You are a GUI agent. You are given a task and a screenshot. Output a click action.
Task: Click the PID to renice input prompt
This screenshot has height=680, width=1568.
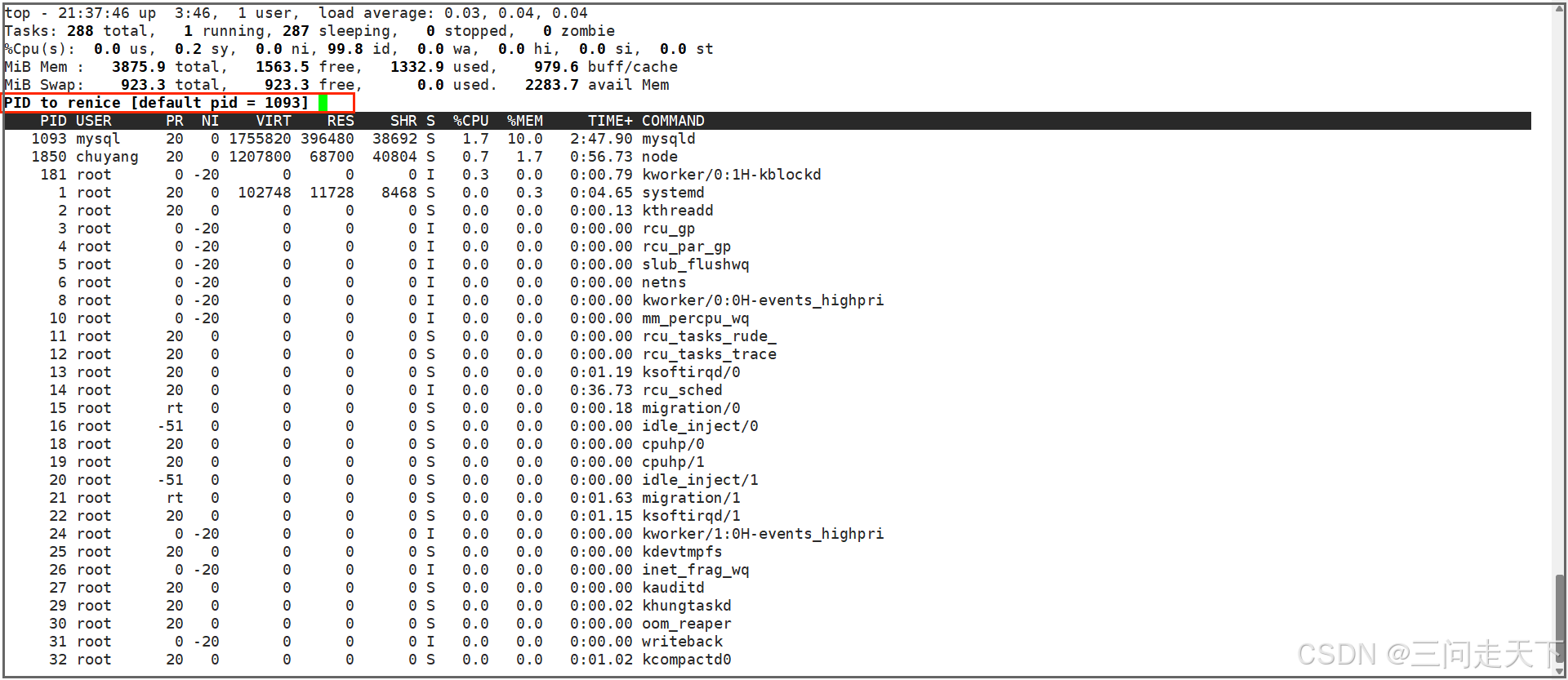179,103
